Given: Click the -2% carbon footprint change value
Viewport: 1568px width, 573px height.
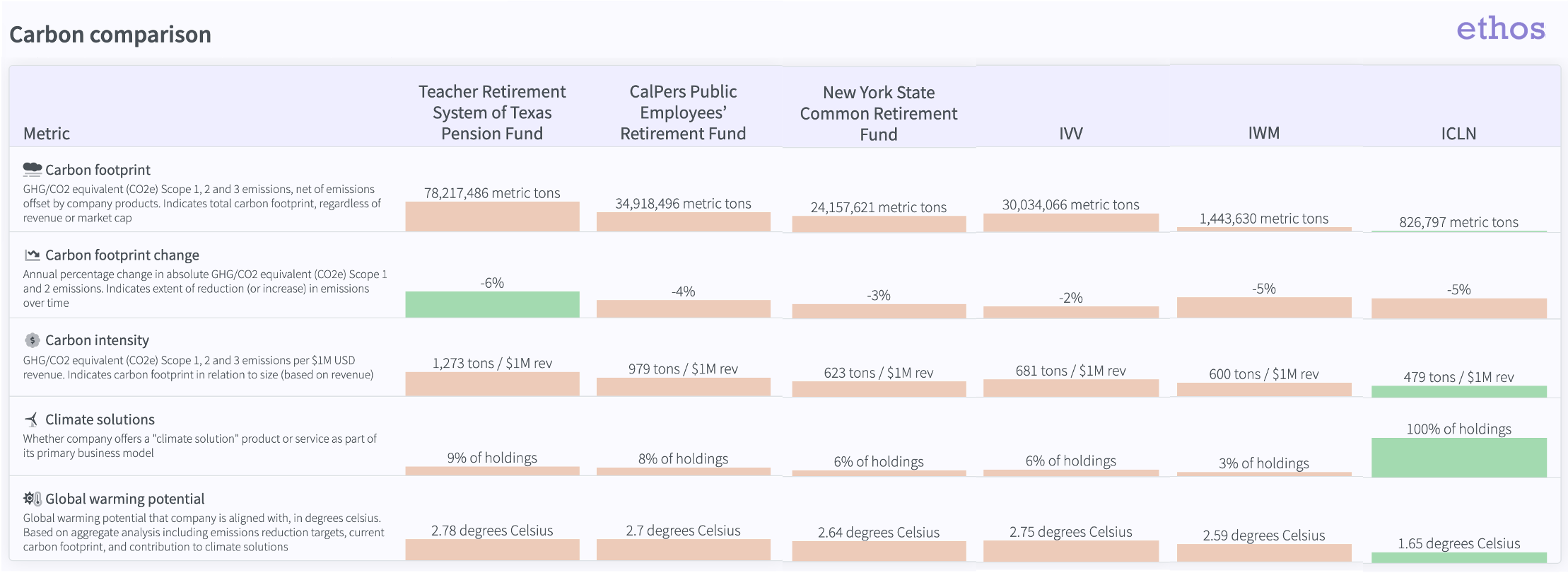Looking at the screenshot, I should coord(1071,298).
